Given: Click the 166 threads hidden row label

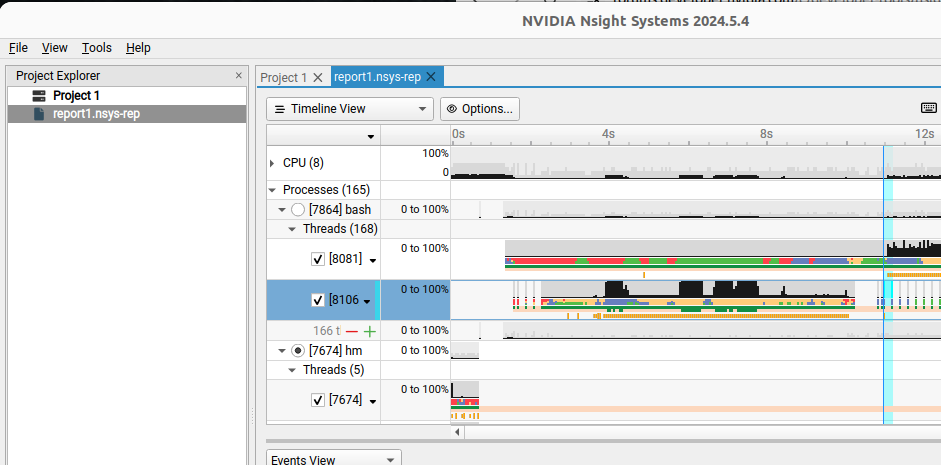Looking at the screenshot, I should 326,331.
